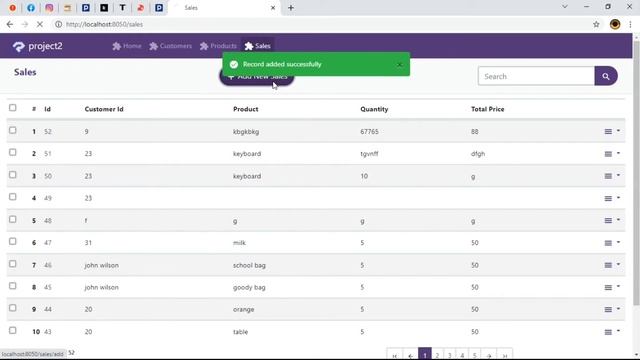Open actions menu for Id 48 row
The width and height of the screenshot is (640, 360).
click(x=612, y=220)
